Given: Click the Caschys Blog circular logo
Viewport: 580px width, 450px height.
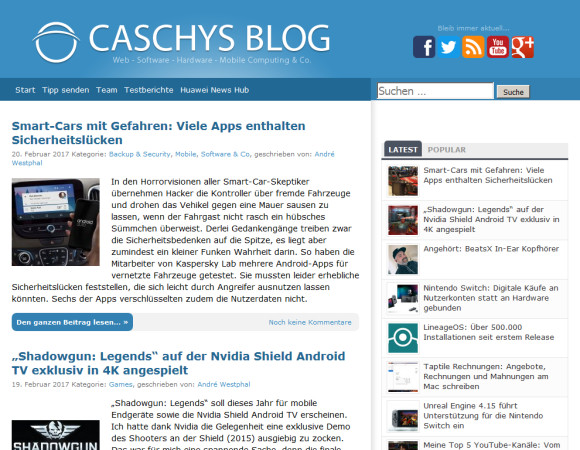Looking at the screenshot, I should coord(56,43).
